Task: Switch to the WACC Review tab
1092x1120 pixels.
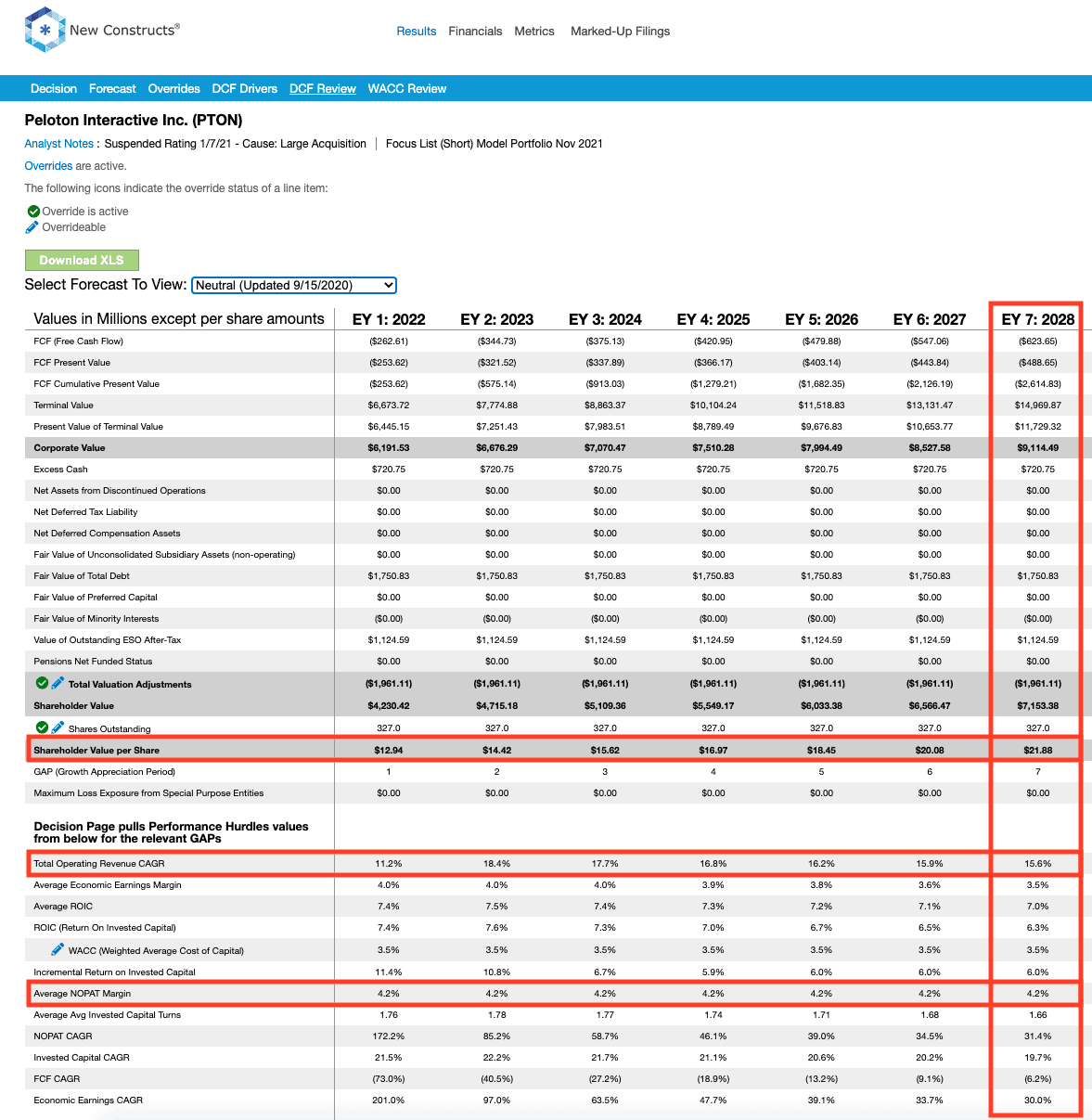Action: pyautogui.click(x=407, y=88)
